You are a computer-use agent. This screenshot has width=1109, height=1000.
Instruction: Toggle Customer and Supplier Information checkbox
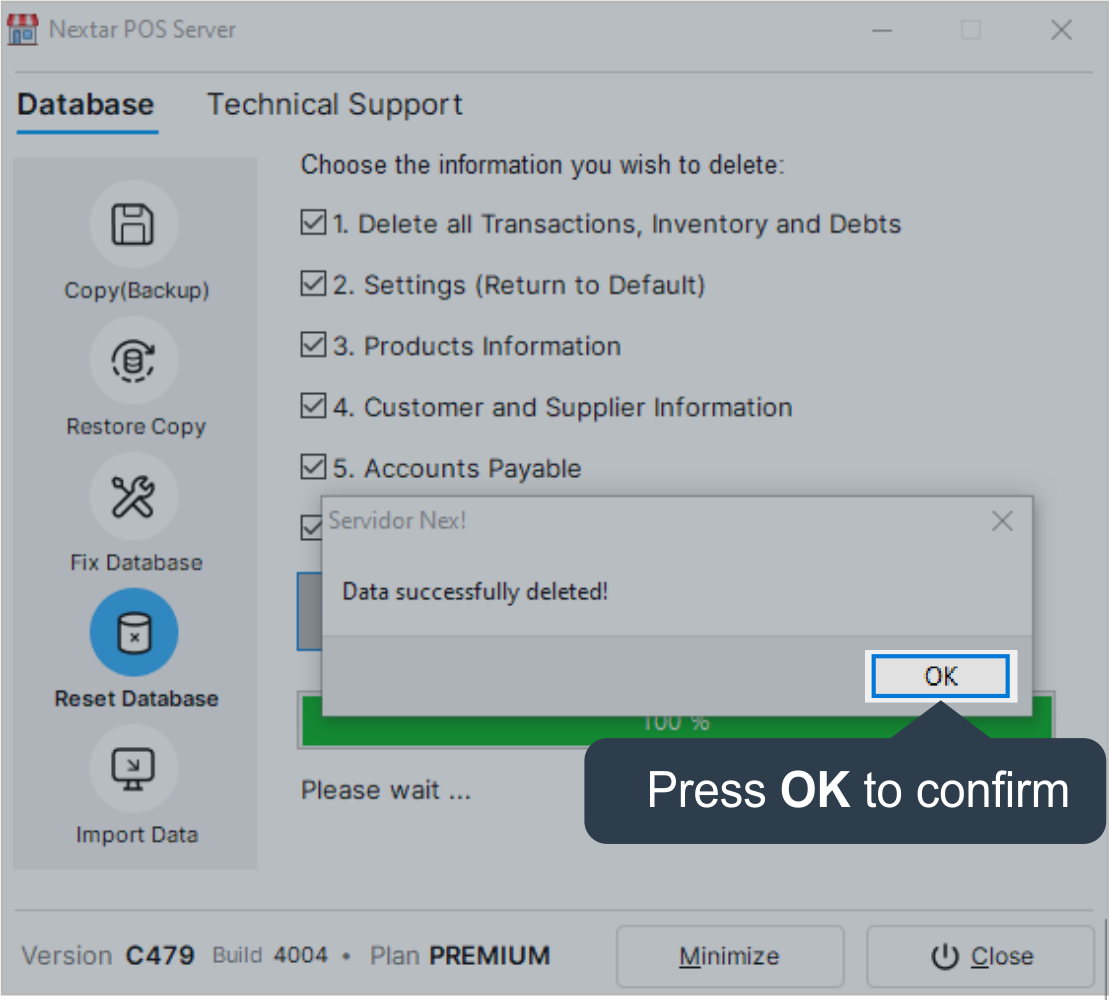click(313, 406)
